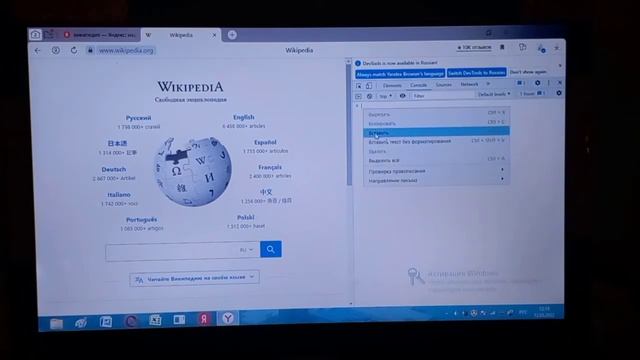Open File Explorer from the taskbar
Viewport: 640px width, 360px height.
coord(56,323)
